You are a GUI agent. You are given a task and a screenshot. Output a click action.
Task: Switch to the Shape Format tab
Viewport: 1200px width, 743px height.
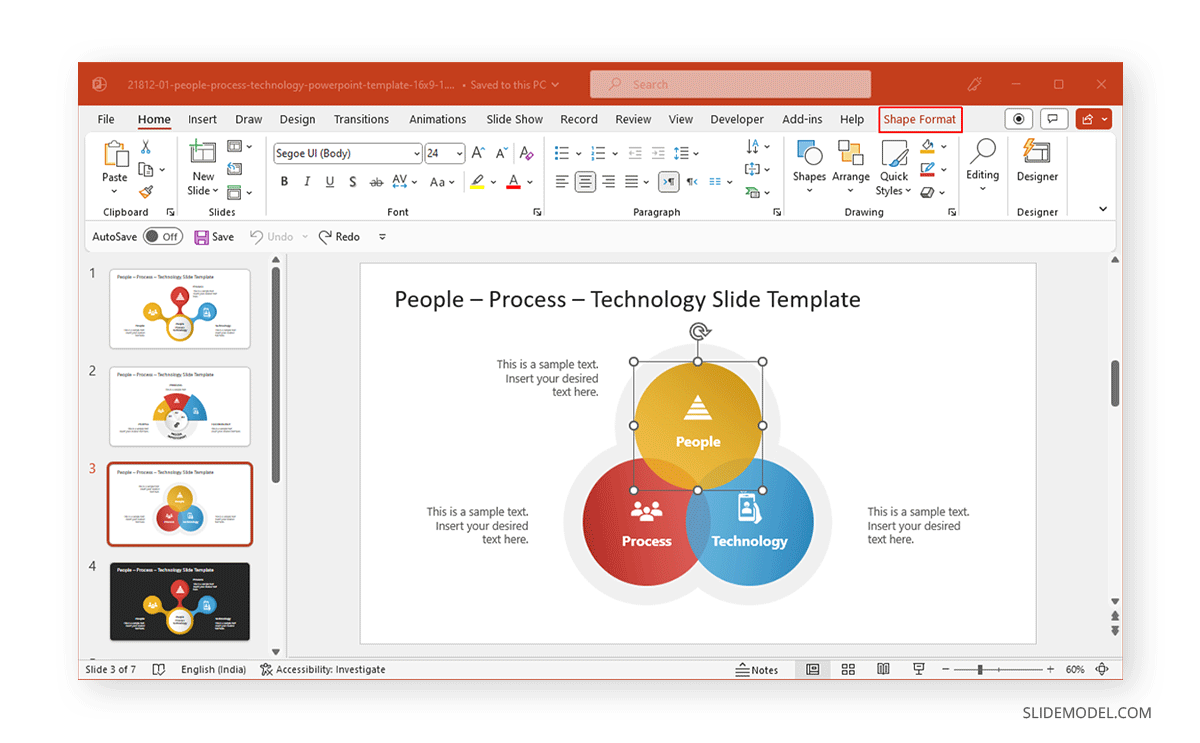tap(919, 119)
